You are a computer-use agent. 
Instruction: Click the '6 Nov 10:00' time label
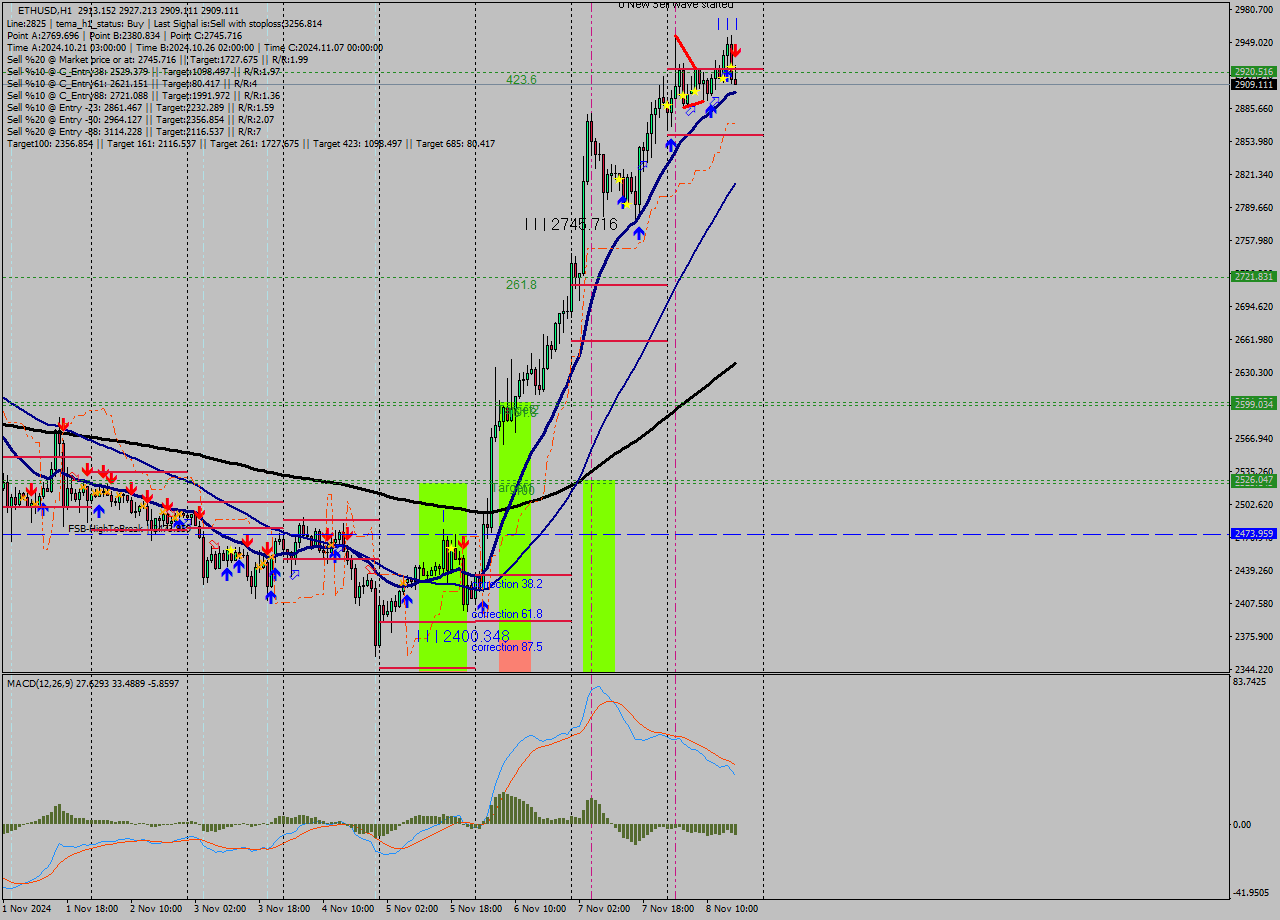540,909
